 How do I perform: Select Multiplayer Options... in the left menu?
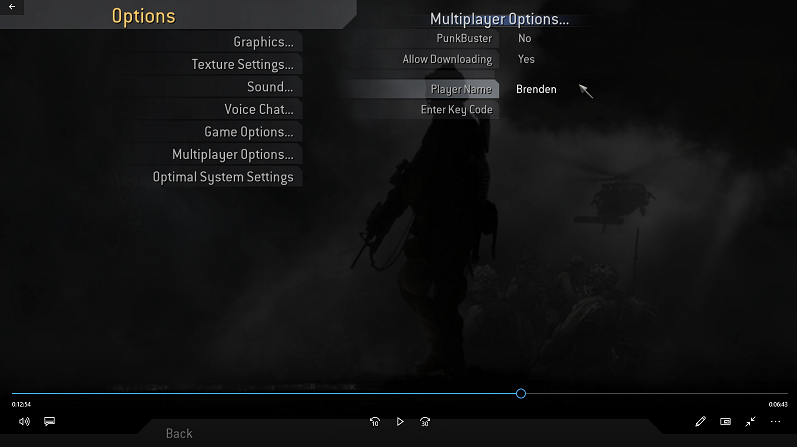(x=233, y=154)
